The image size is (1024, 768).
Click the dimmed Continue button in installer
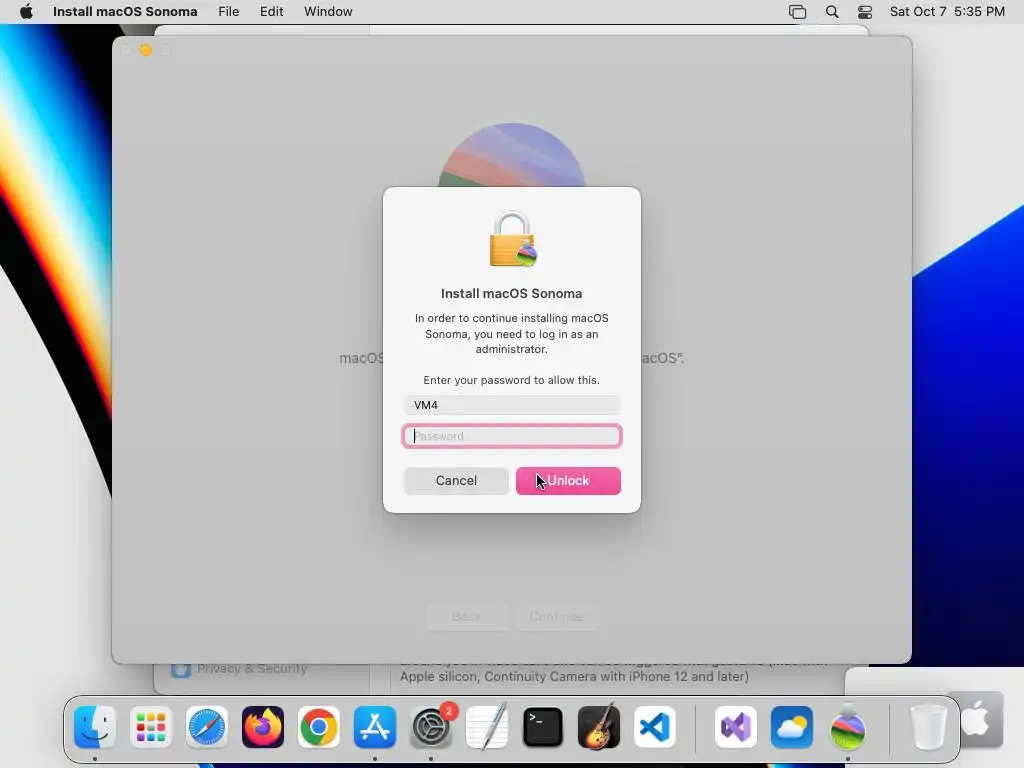pyautogui.click(x=556, y=616)
